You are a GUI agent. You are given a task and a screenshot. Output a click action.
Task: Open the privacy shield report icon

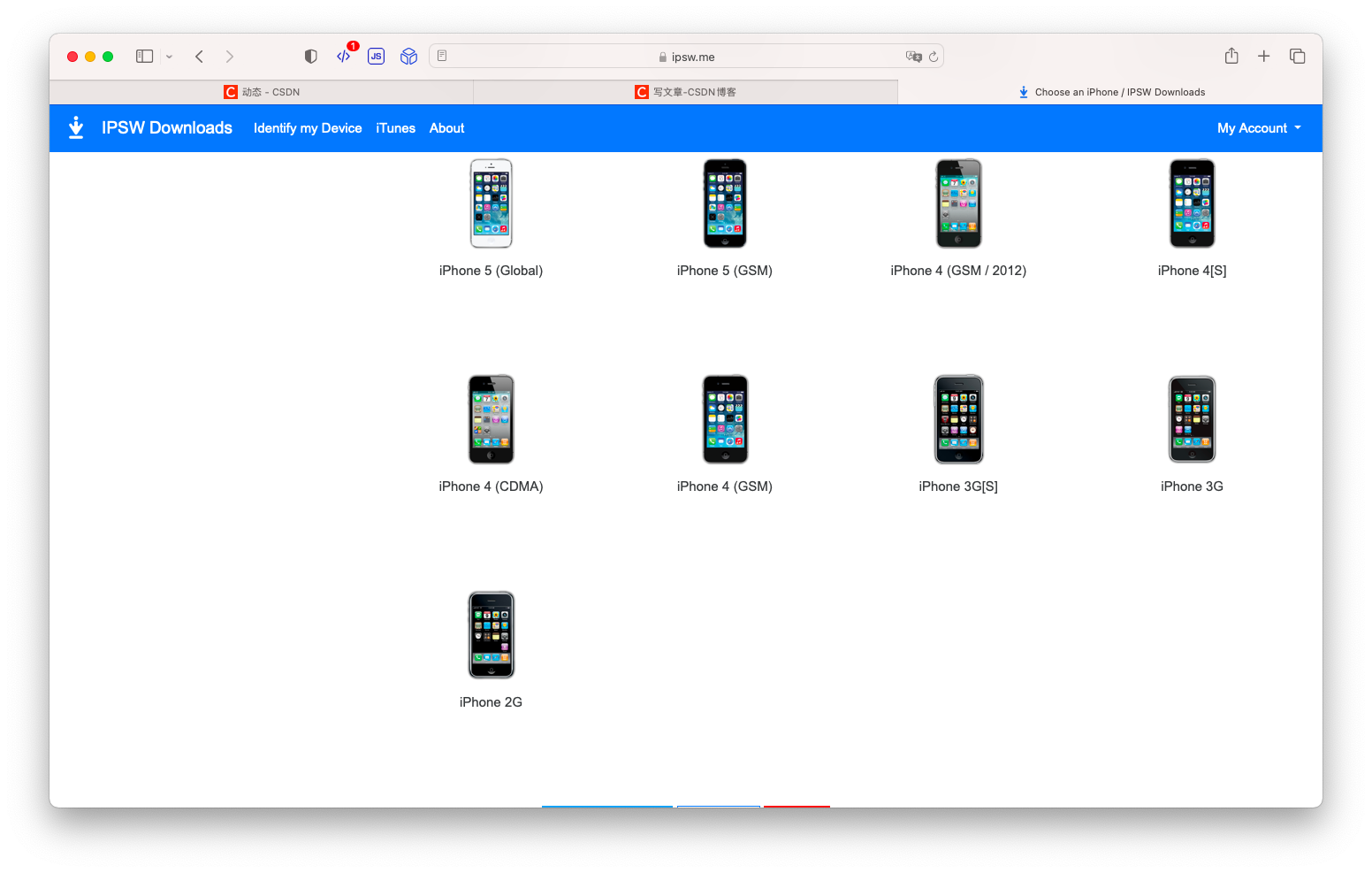[310, 57]
